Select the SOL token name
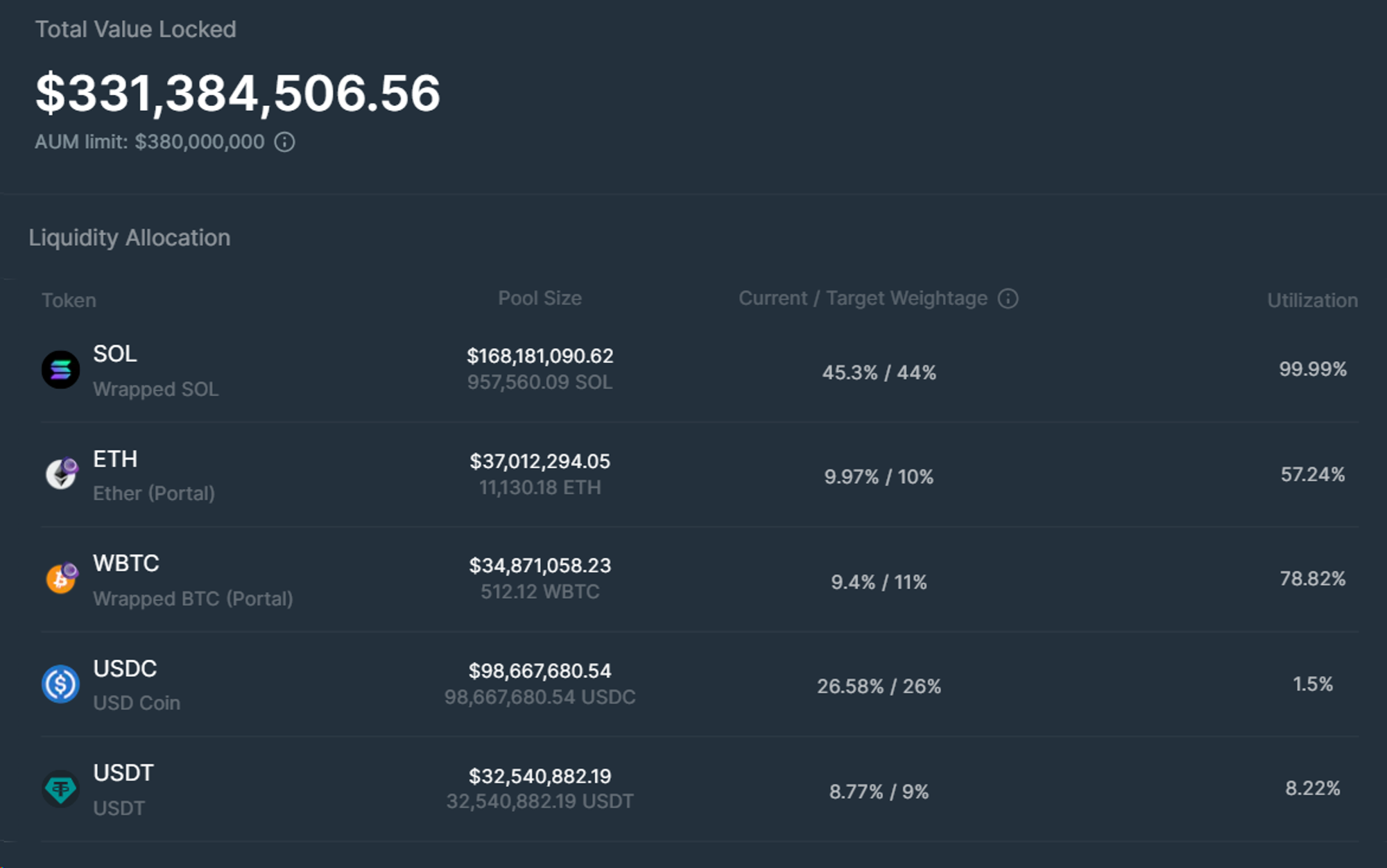1387x868 pixels. (115, 354)
